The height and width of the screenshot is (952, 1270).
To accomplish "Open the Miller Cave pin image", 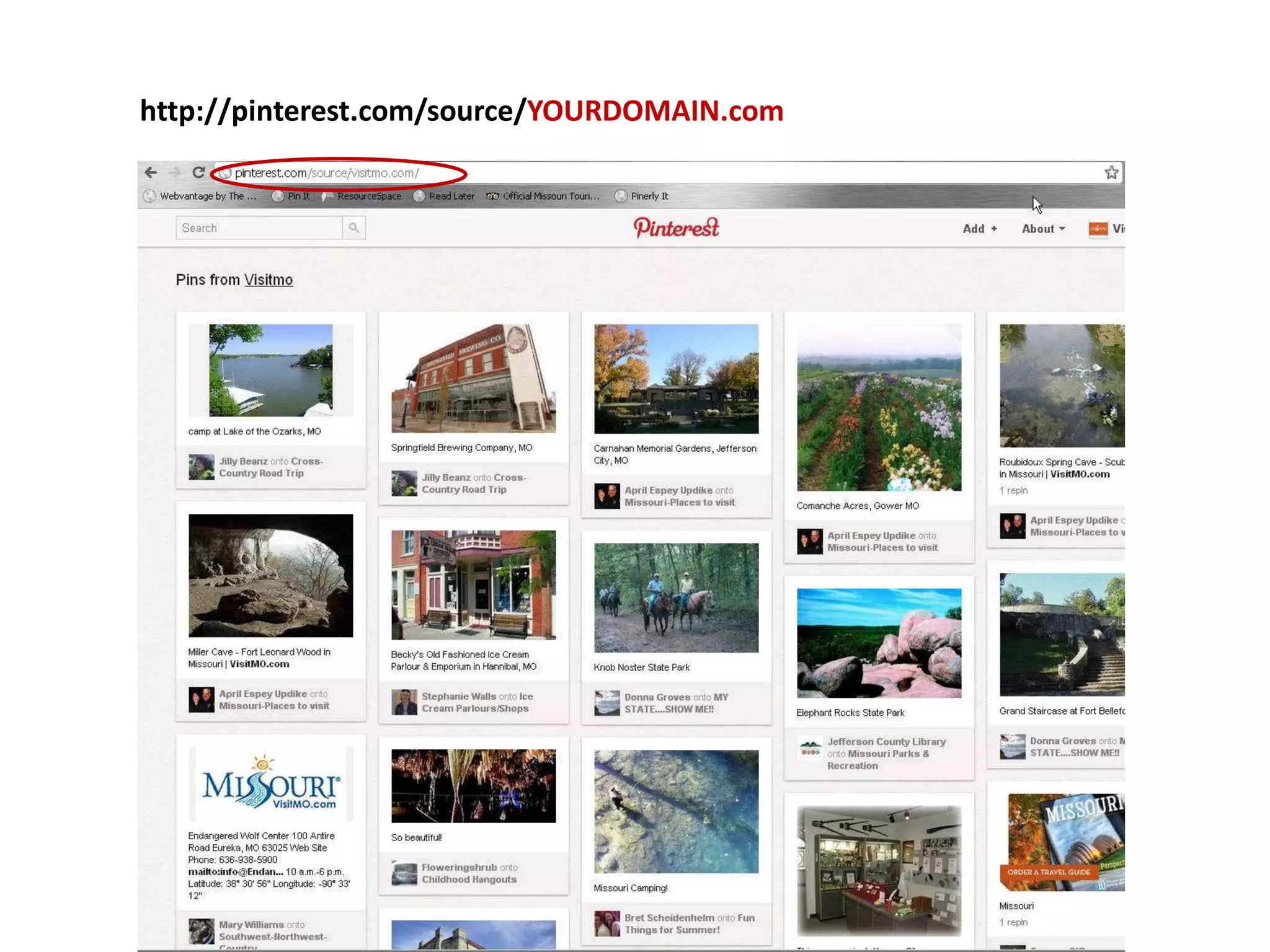I will point(271,575).
